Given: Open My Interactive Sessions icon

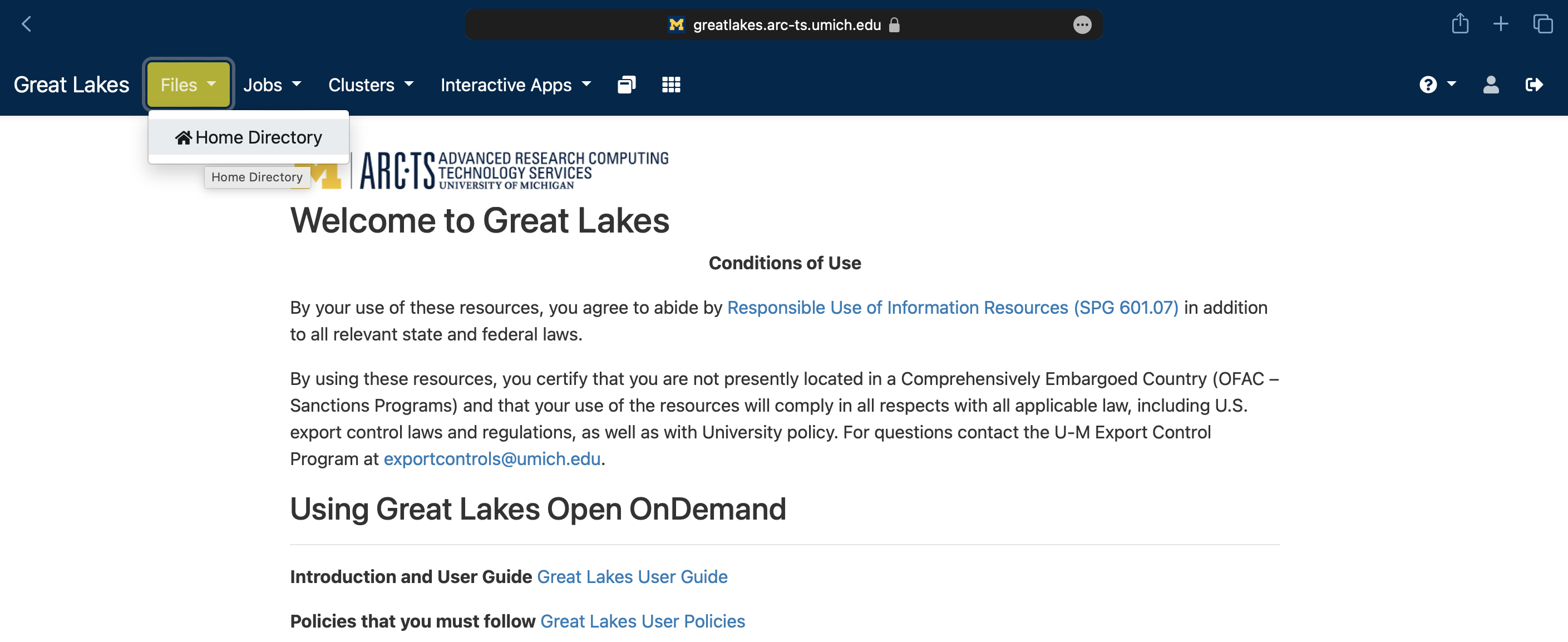Looking at the screenshot, I should click(x=627, y=85).
